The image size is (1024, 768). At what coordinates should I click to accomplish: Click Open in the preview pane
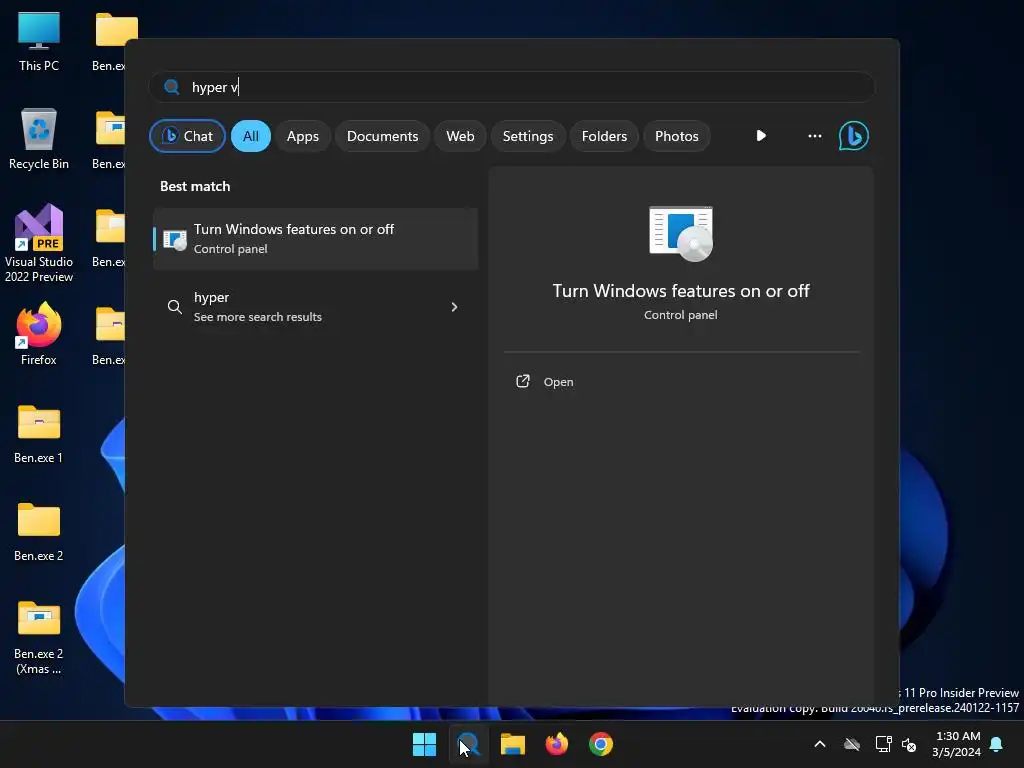tap(558, 382)
